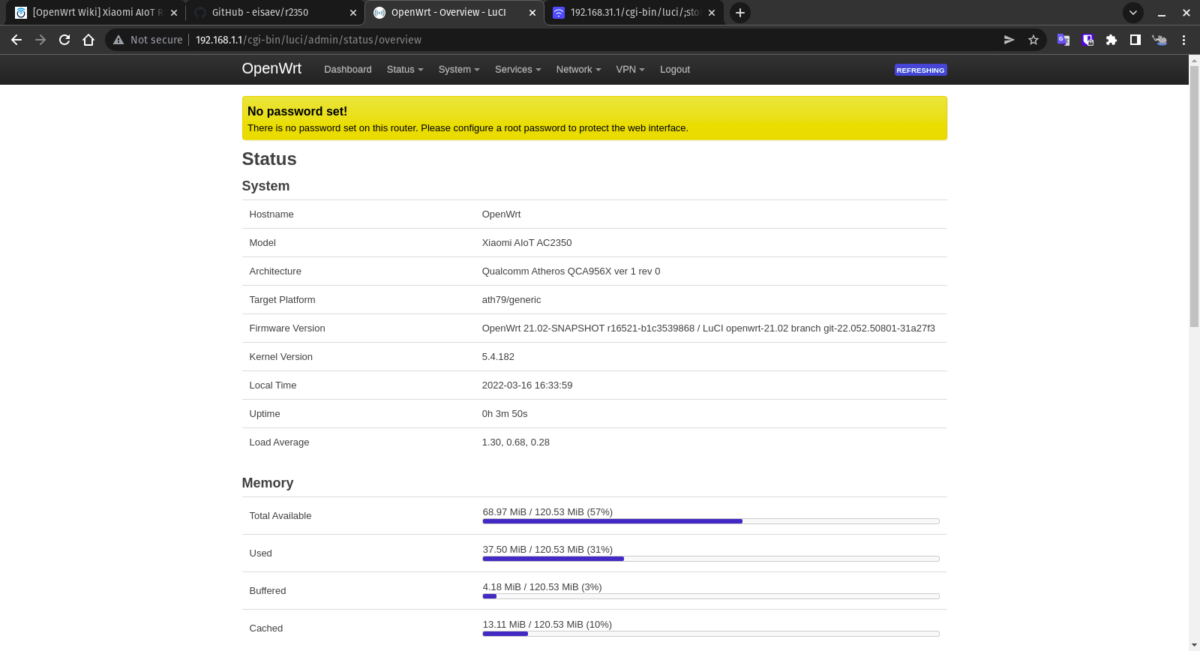Expand the System dropdown menu

[458, 70]
